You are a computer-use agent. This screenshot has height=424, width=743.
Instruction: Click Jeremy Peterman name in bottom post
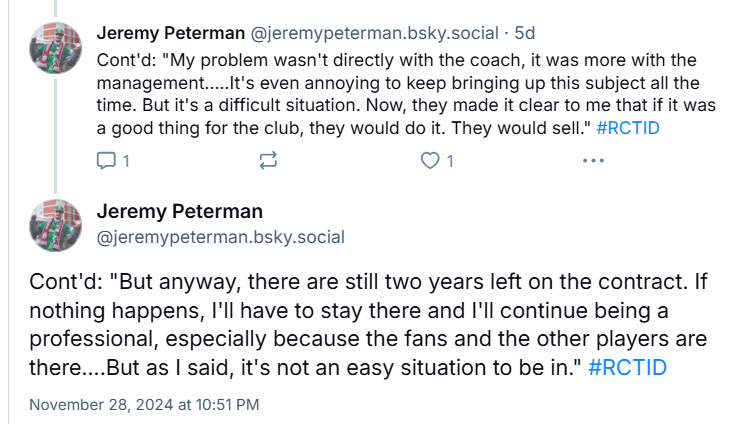tap(179, 211)
